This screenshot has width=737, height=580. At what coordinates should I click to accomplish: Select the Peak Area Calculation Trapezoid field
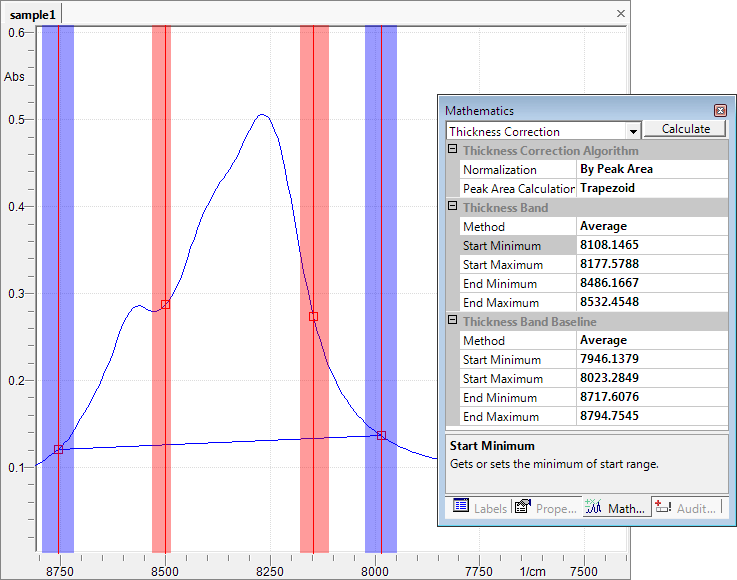point(651,188)
